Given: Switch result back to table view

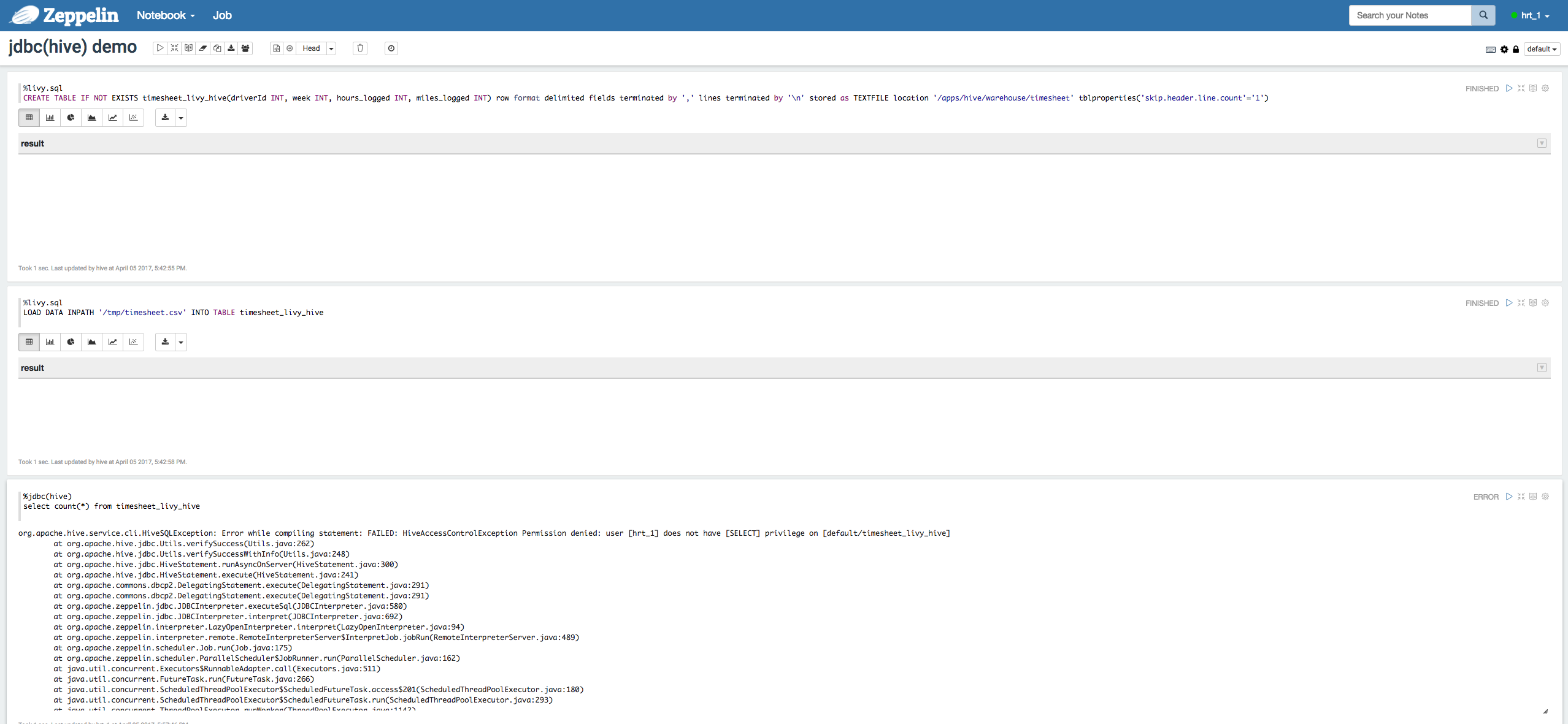Looking at the screenshot, I should 29,118.
